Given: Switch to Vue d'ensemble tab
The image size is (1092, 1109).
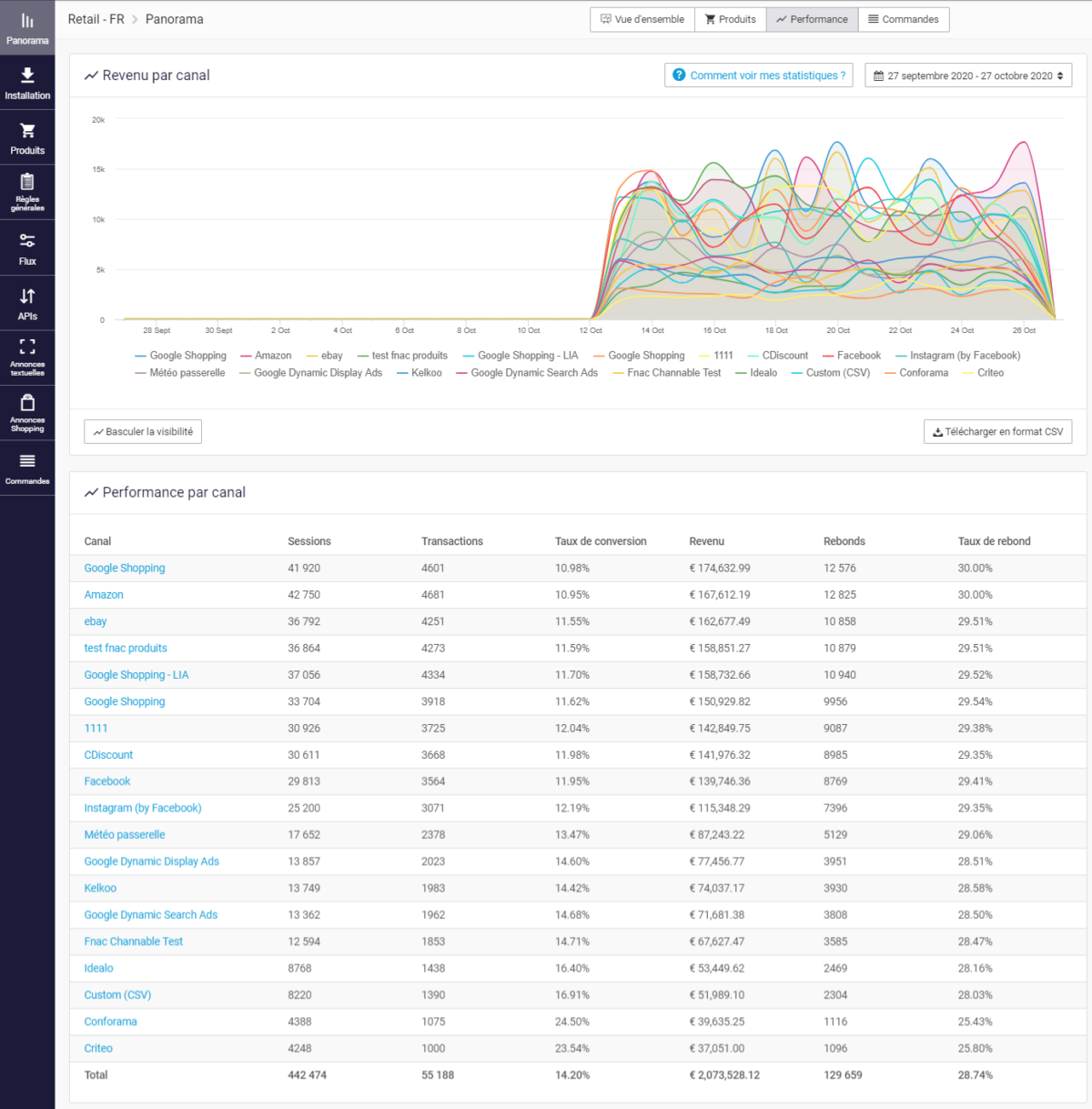Looking at the screenshot, I should coord(642,19).
